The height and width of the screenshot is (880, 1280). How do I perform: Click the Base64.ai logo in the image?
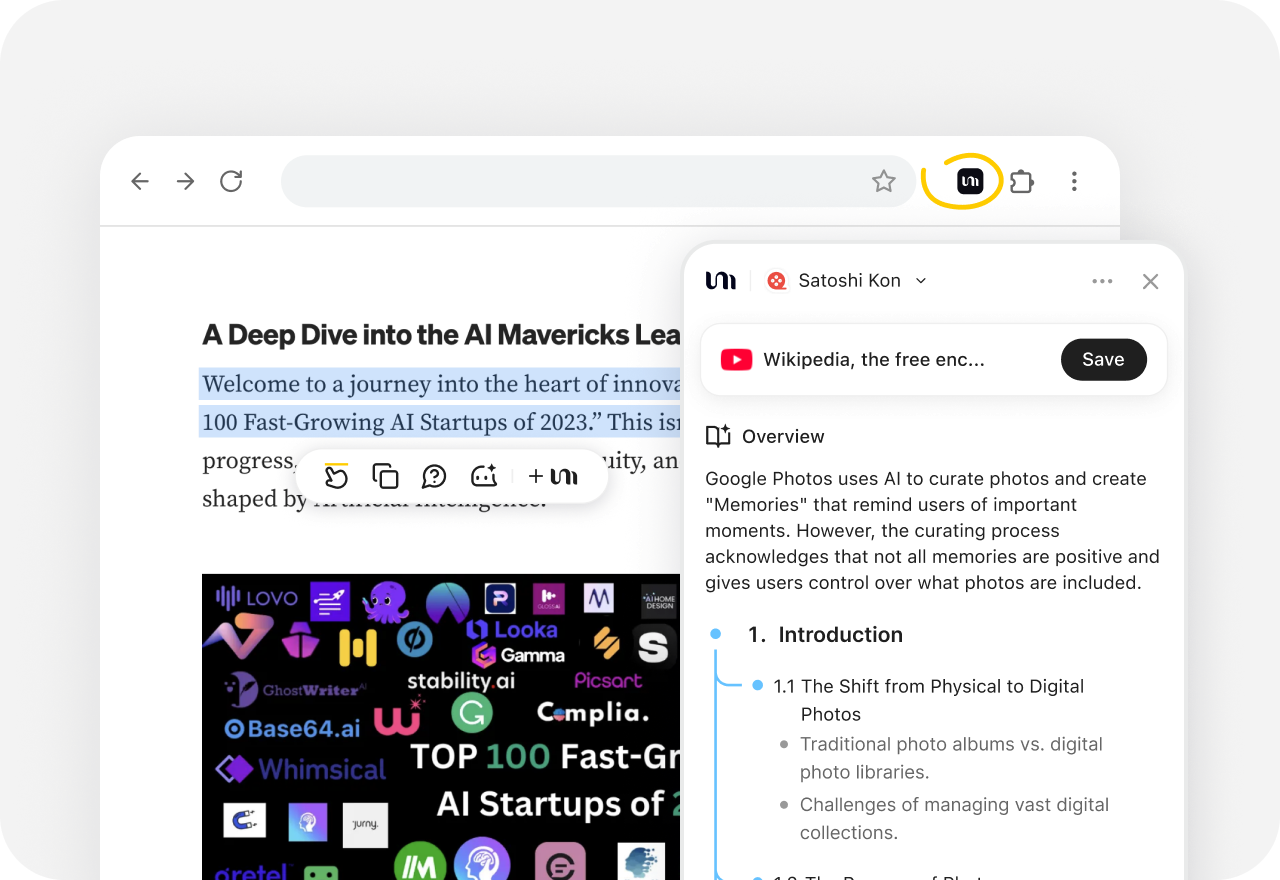[x=292, y=728]
